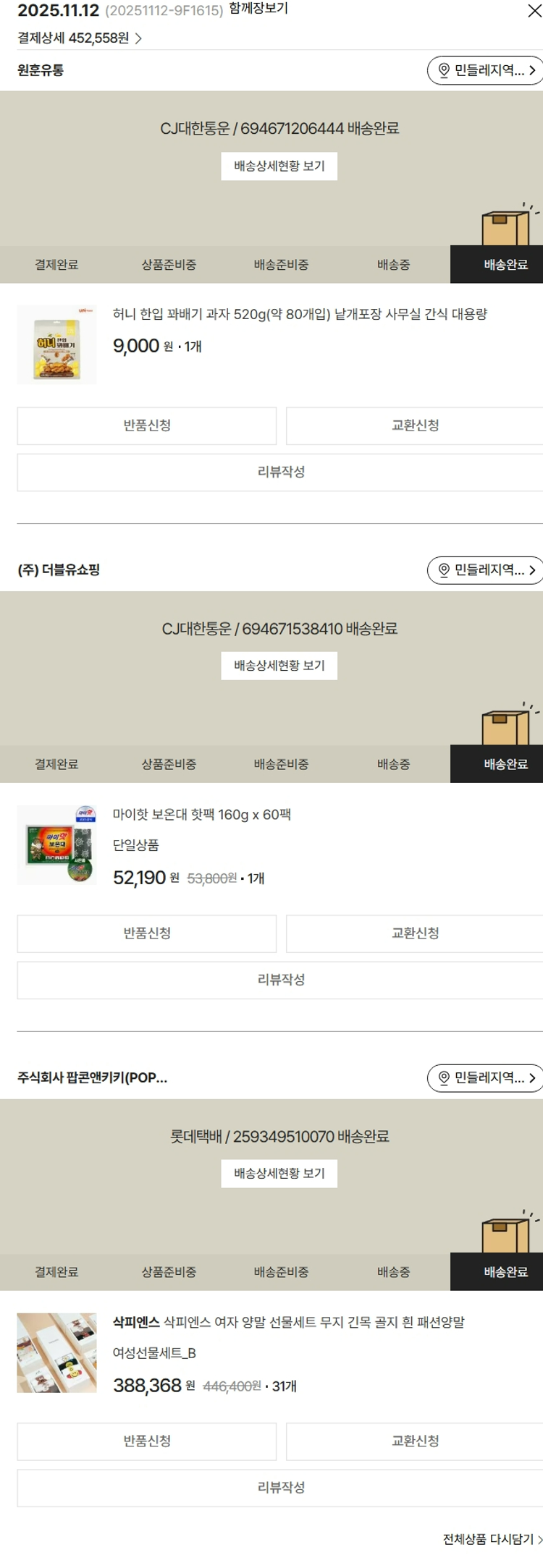The image size is (543, 1568).
Task: Click the location pin icon beside 주식회사 팝콘앤키키
Action: click(444, 1078)
